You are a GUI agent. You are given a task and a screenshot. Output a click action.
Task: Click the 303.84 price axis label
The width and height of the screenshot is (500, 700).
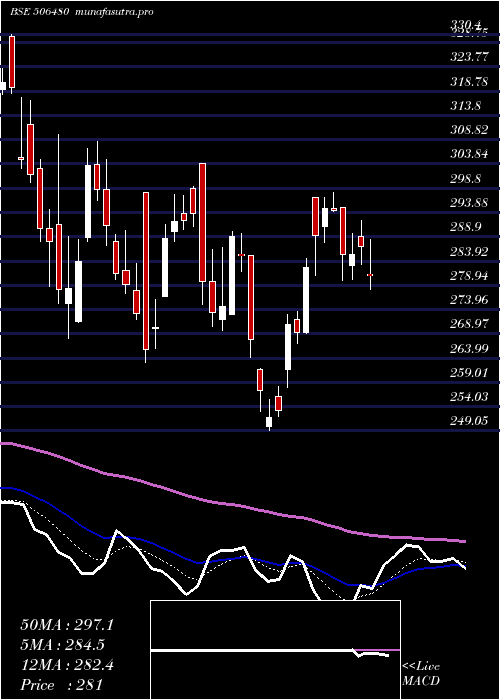[x=469, y=154]
